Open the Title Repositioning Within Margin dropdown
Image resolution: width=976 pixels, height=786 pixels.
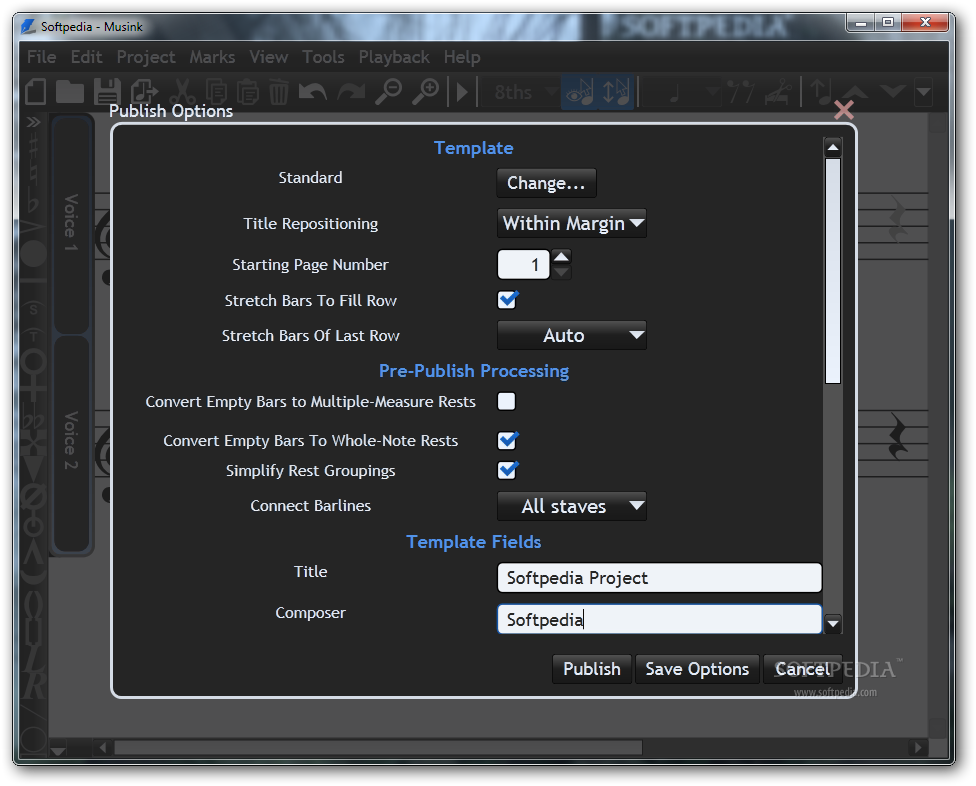[571, 223]
